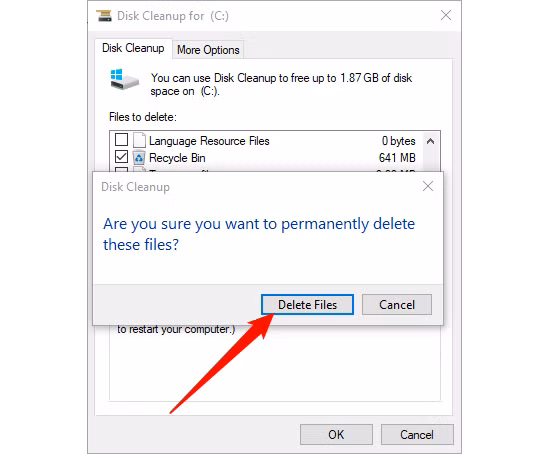This screenshot has width=550, height=454.
Task: Click the Files to delete label
Action: 143,117
